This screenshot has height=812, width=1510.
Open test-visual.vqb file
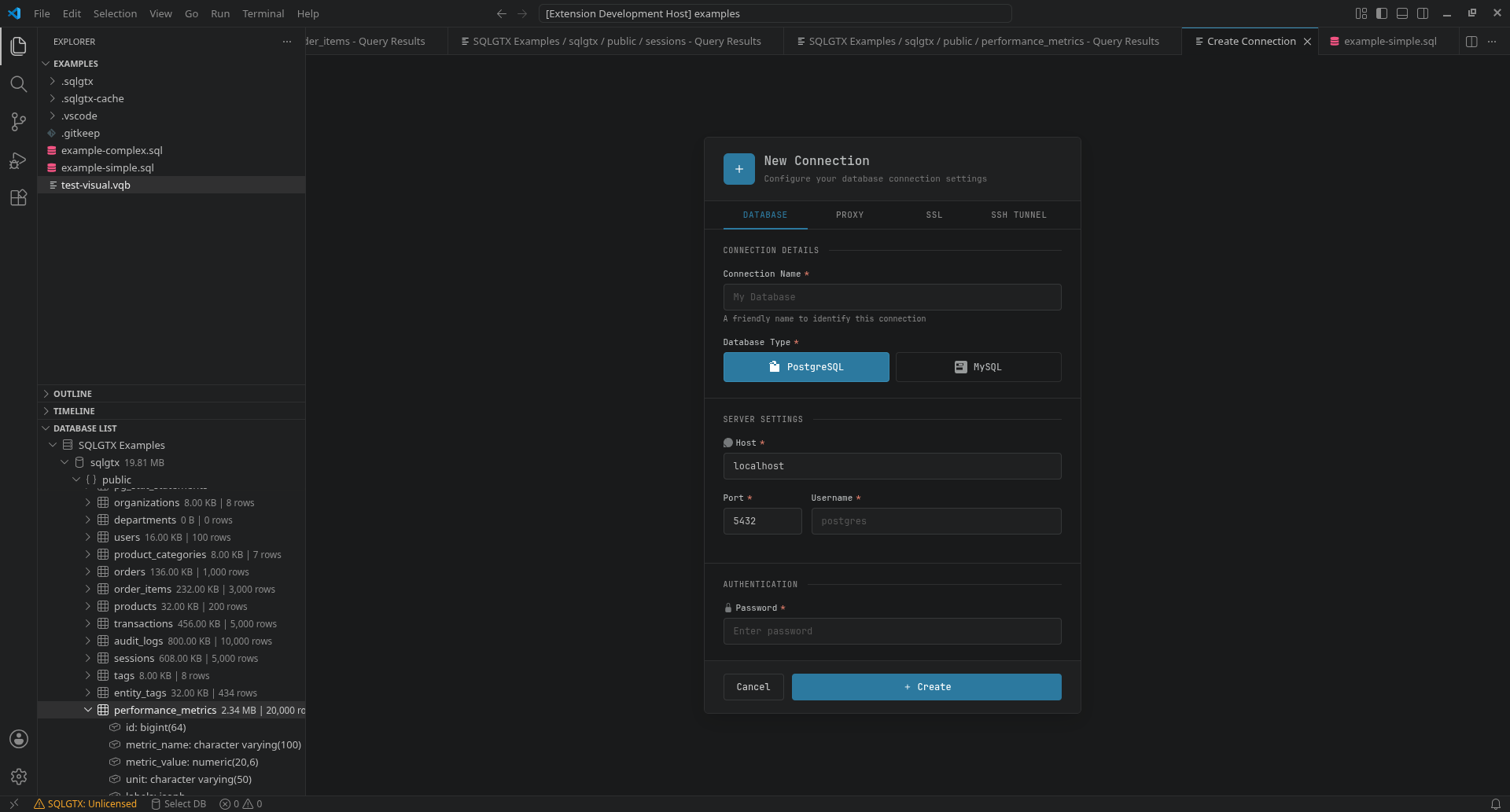tap(171, 185)
